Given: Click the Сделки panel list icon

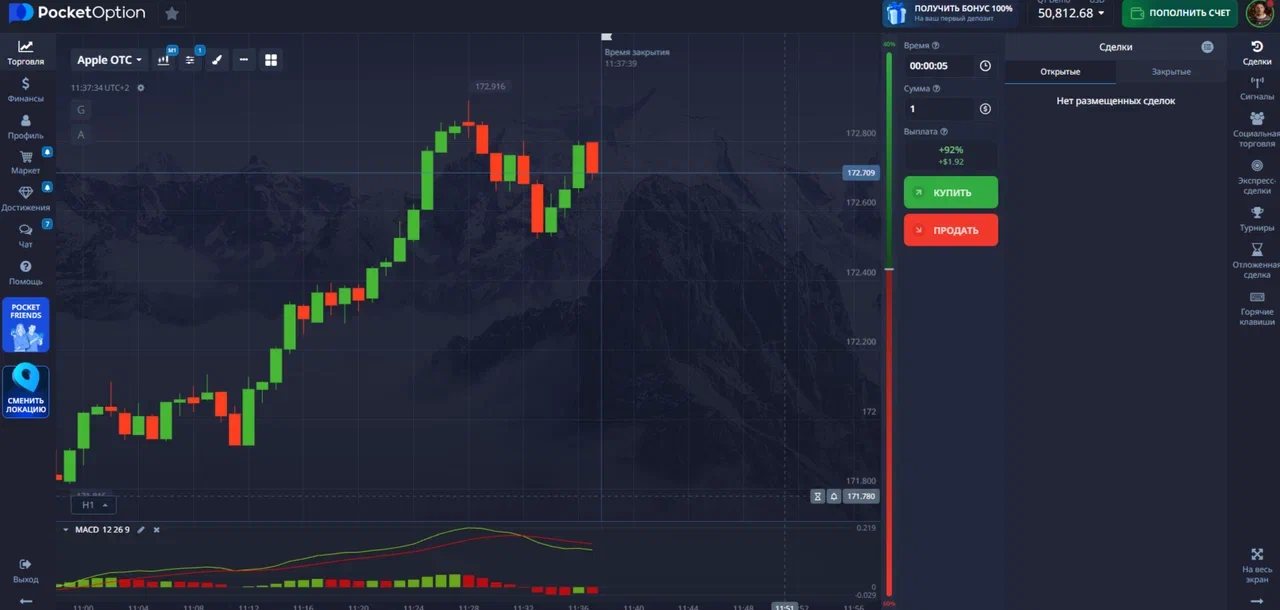Looking at the screenshot, I should point(1207,47).
